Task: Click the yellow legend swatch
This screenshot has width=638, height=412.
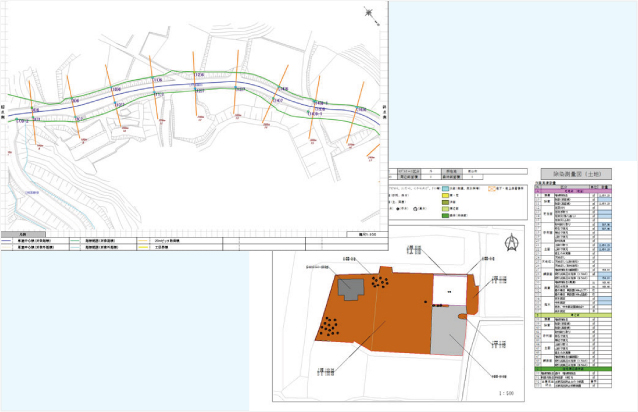Action: pos(445,196)
